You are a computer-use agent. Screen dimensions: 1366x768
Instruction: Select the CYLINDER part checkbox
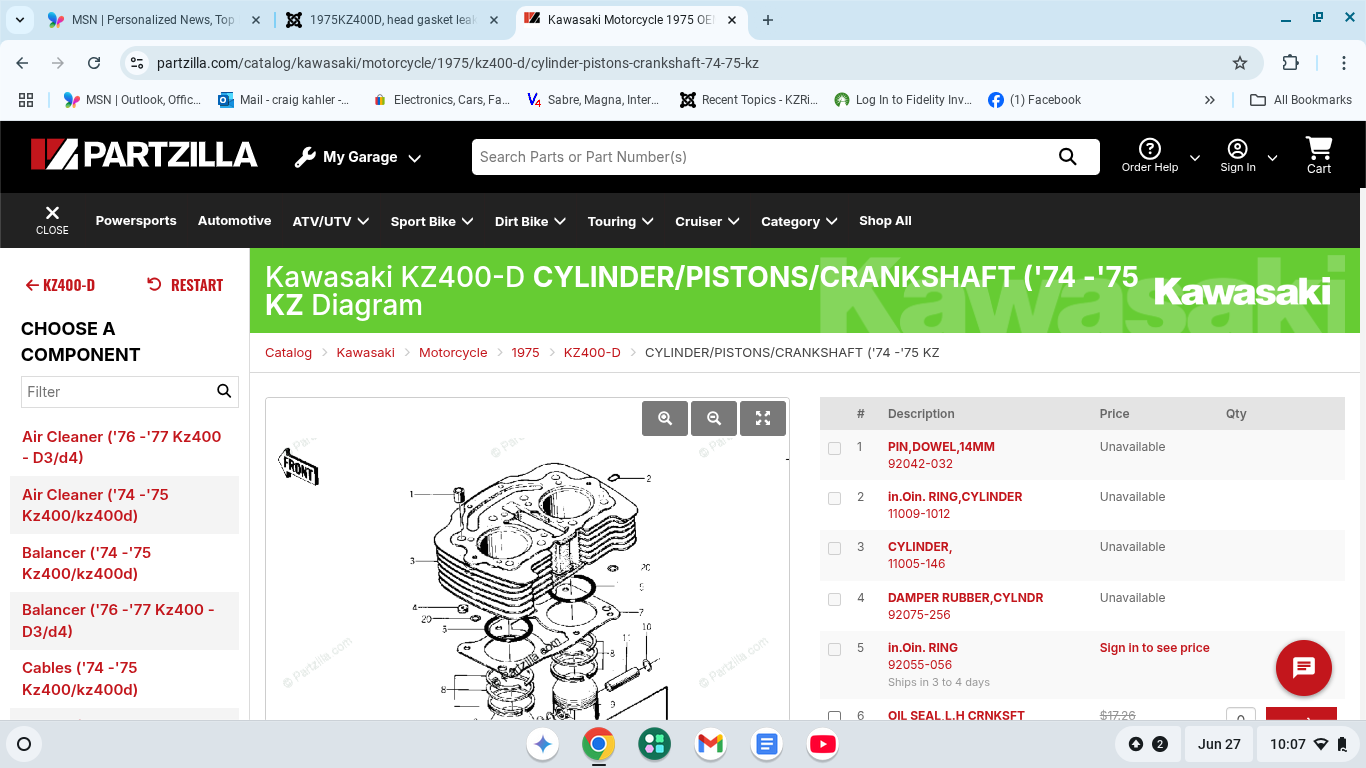(834, 548)
